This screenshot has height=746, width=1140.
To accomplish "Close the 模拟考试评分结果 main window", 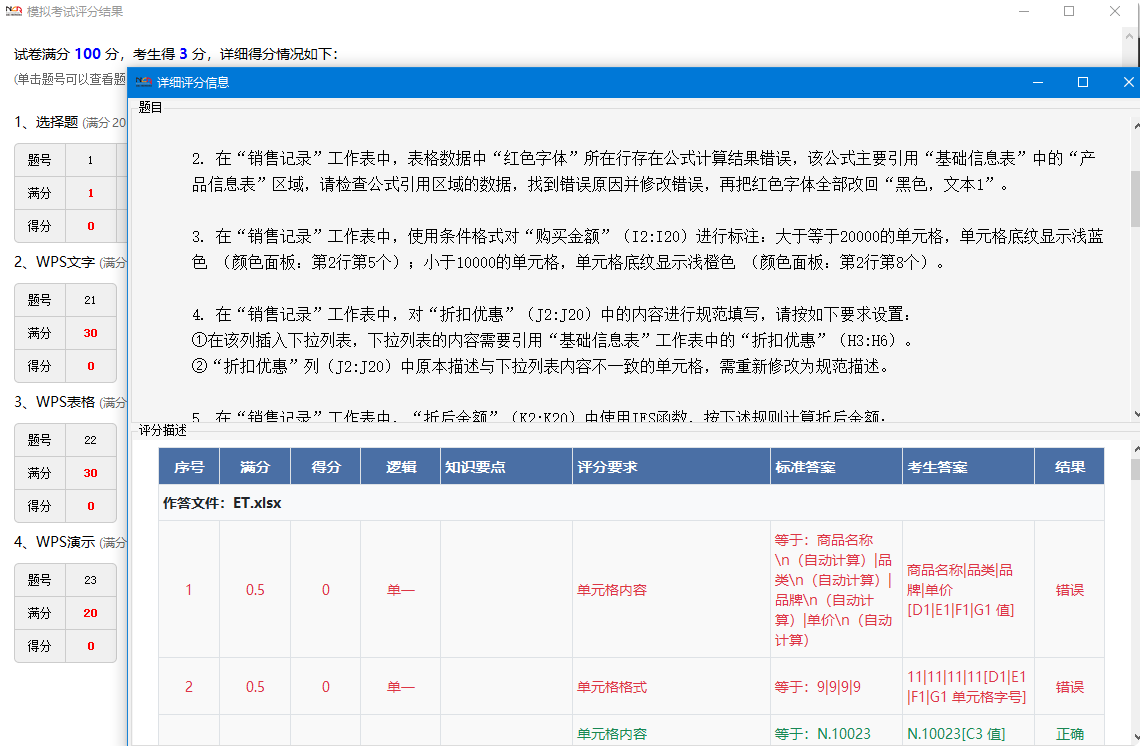I will coord(1115,11).
